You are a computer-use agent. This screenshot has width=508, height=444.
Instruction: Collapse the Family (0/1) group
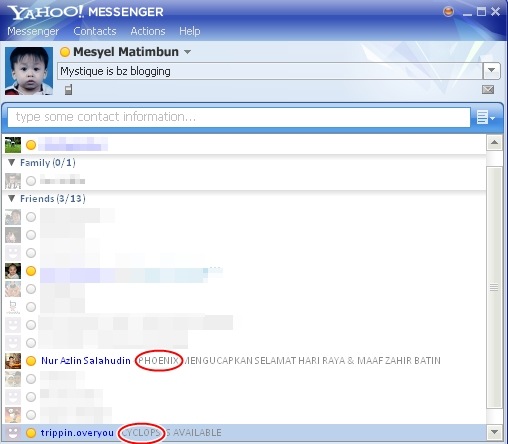pos(12,162)
